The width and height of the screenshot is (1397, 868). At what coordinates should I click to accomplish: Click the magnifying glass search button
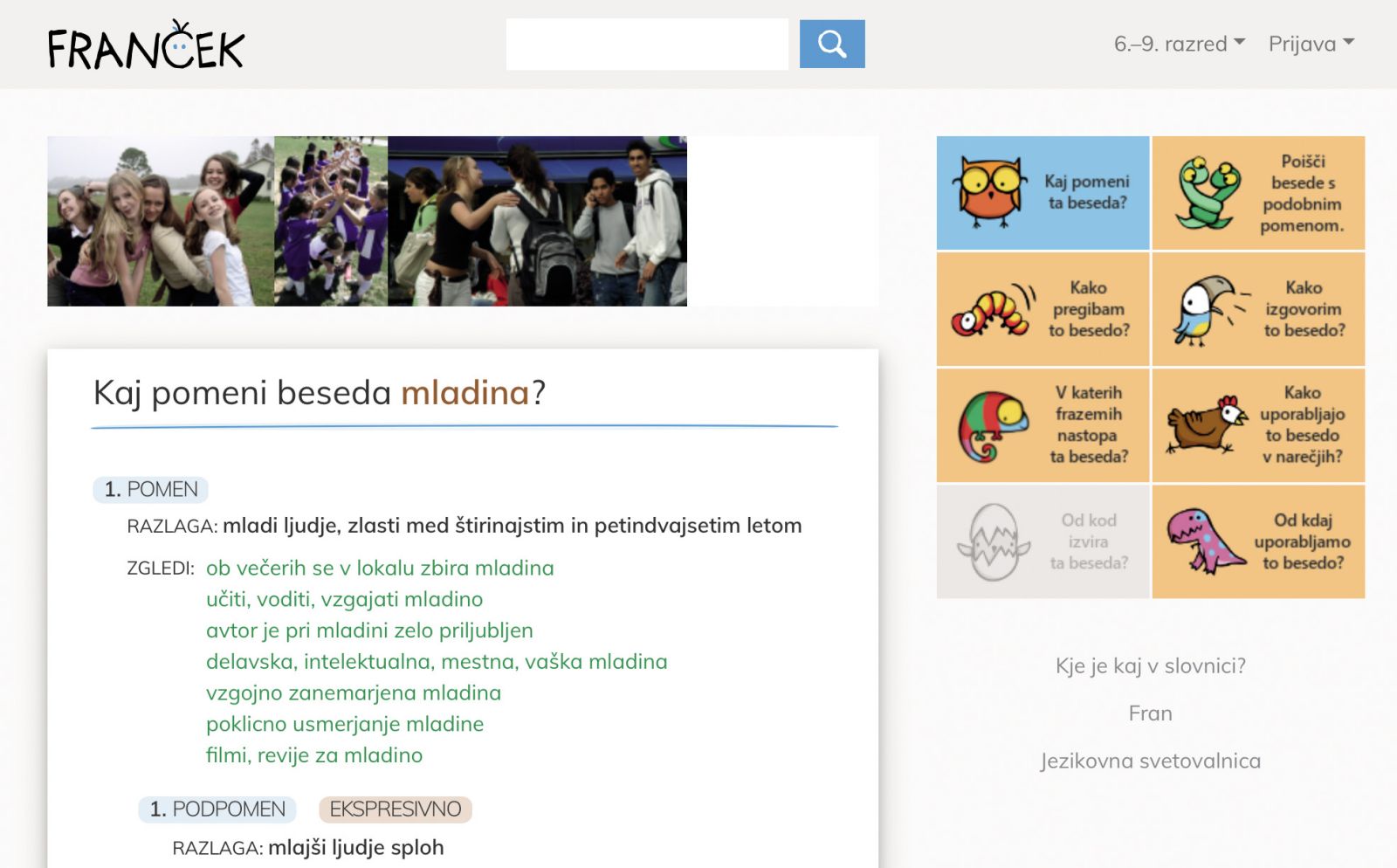click(831, 44)
